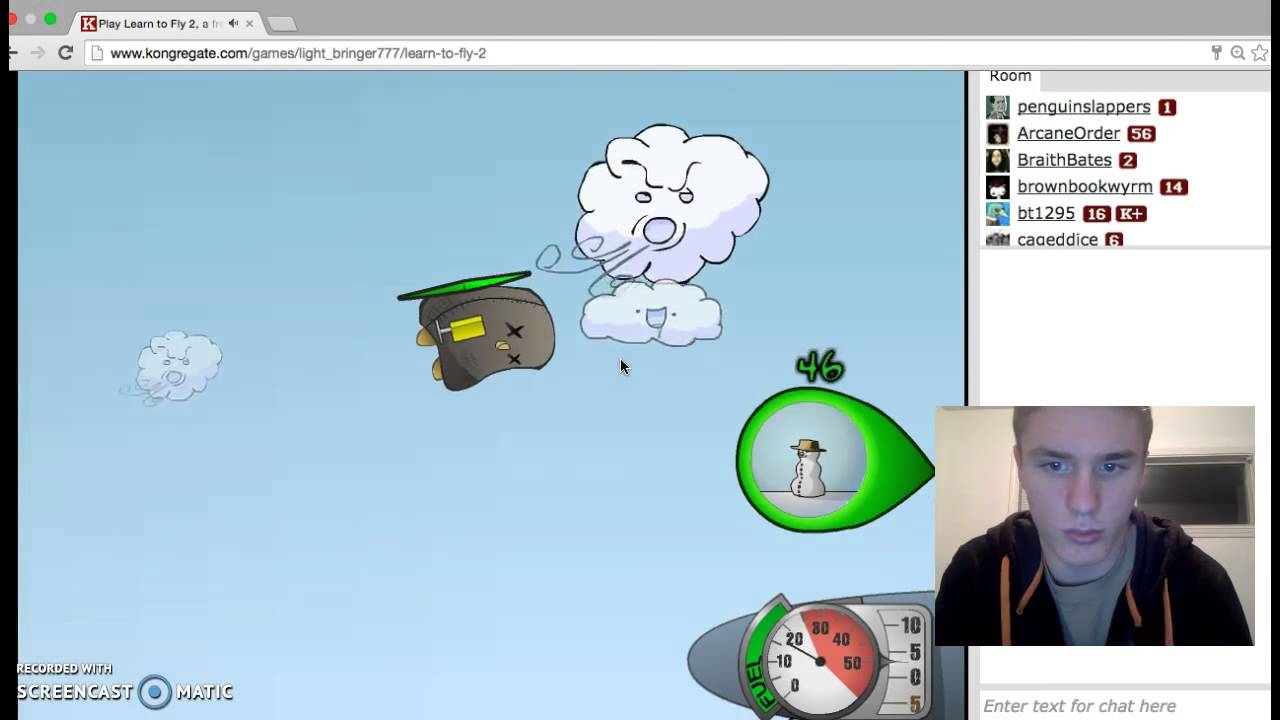The width and height of the screenshot is (1280, 720).
Task: Open penguinslappers user profile
Action: click(1083, 107)
